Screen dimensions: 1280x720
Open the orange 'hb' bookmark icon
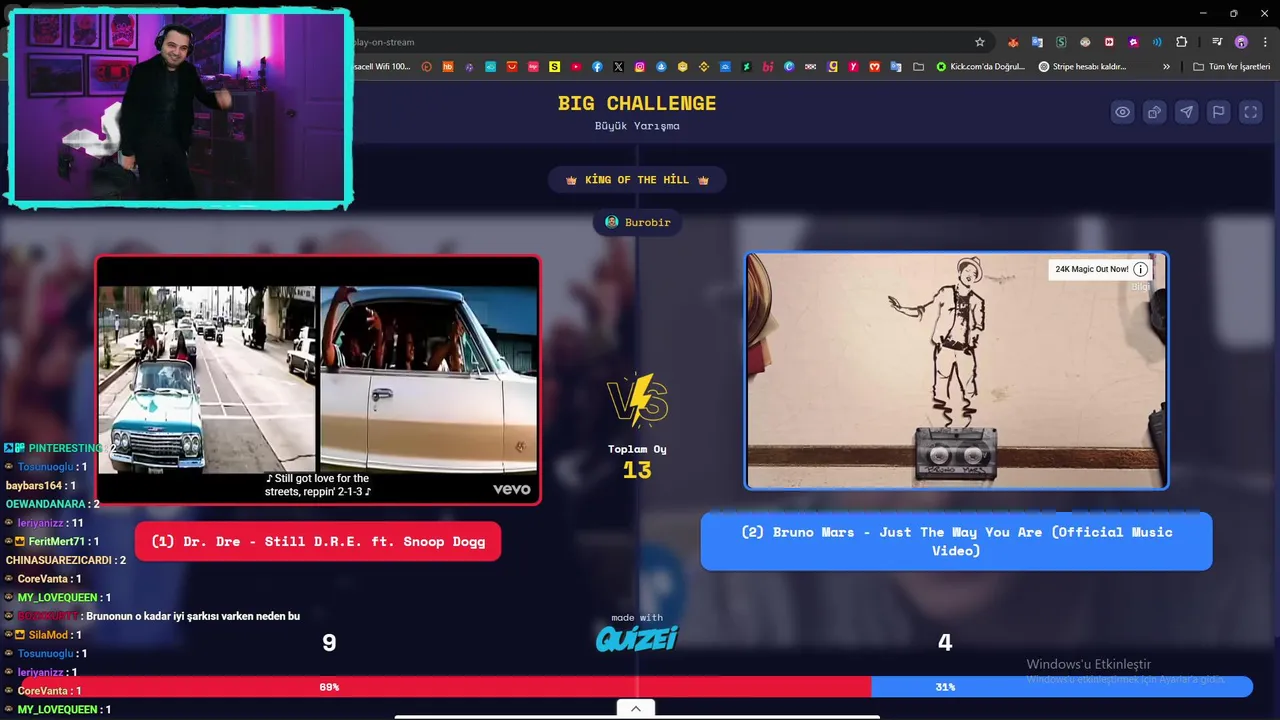click(448, 67)
